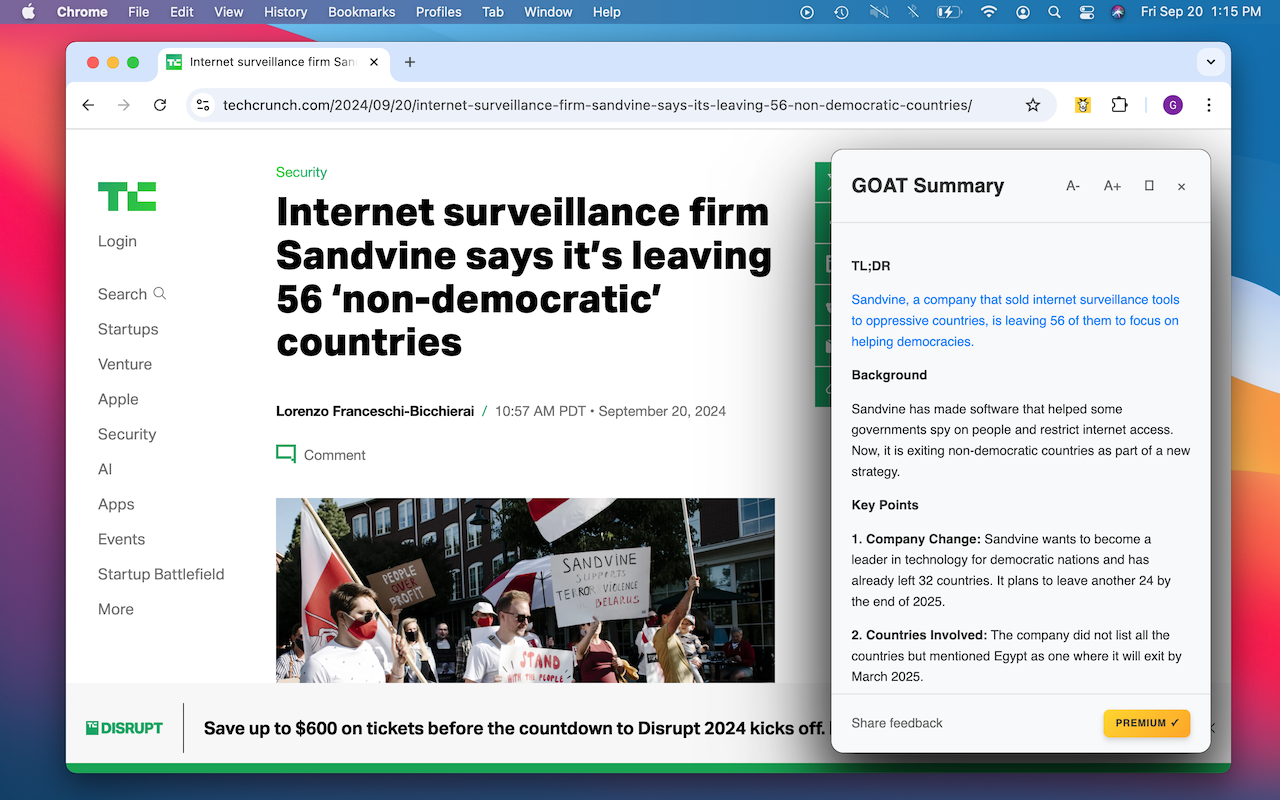This screenshot has width=1280, height=800.
Task: Go to Startups section
Action: [x=128, y=329]
